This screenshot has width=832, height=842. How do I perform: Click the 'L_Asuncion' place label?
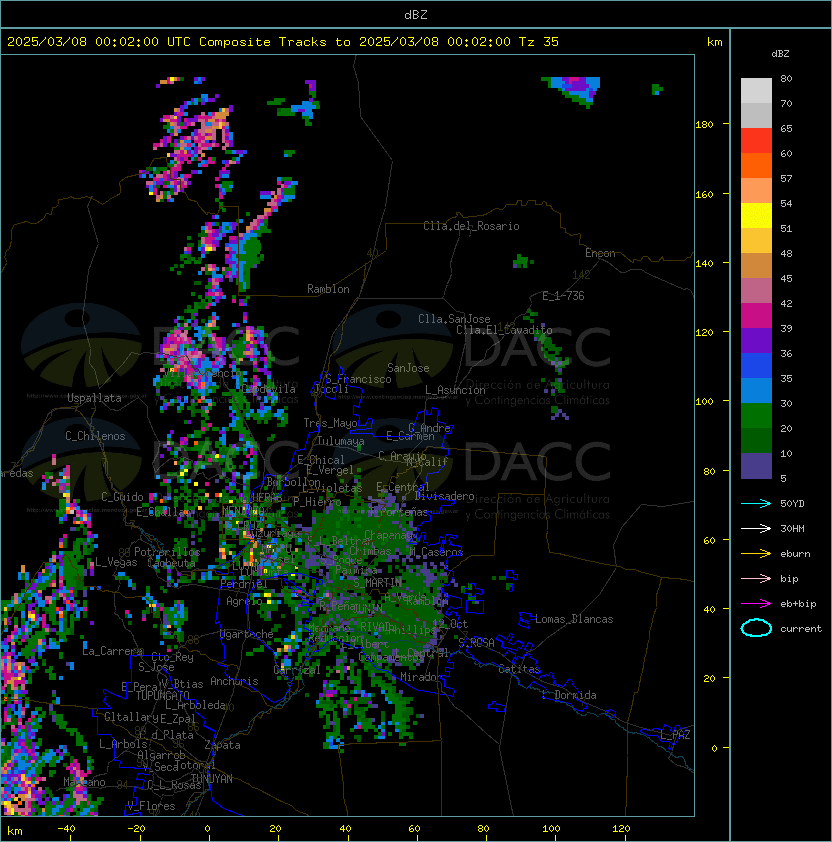pos(455,390)
